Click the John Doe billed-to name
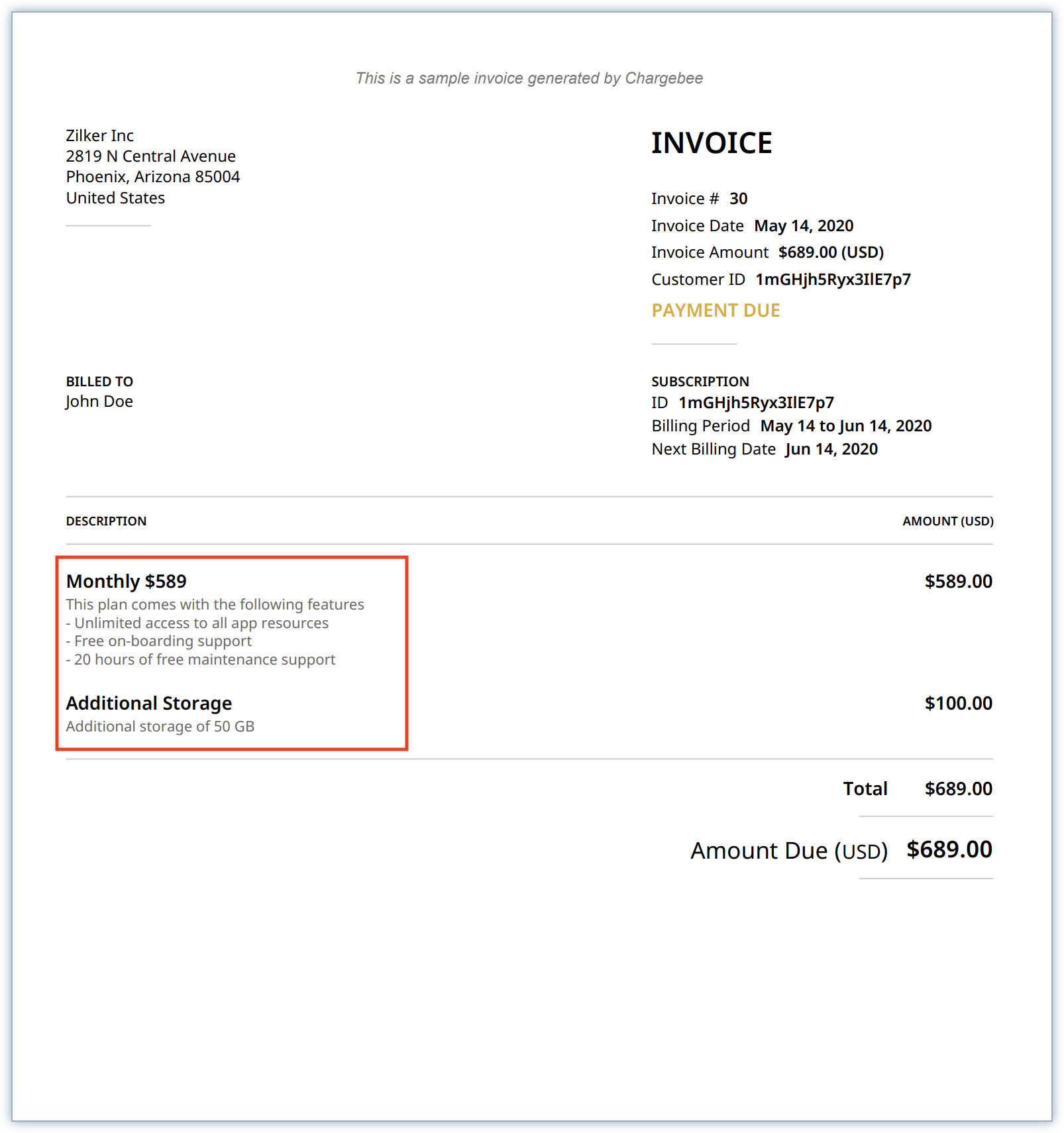1064x1133 pixels. [x=99, y=402]
